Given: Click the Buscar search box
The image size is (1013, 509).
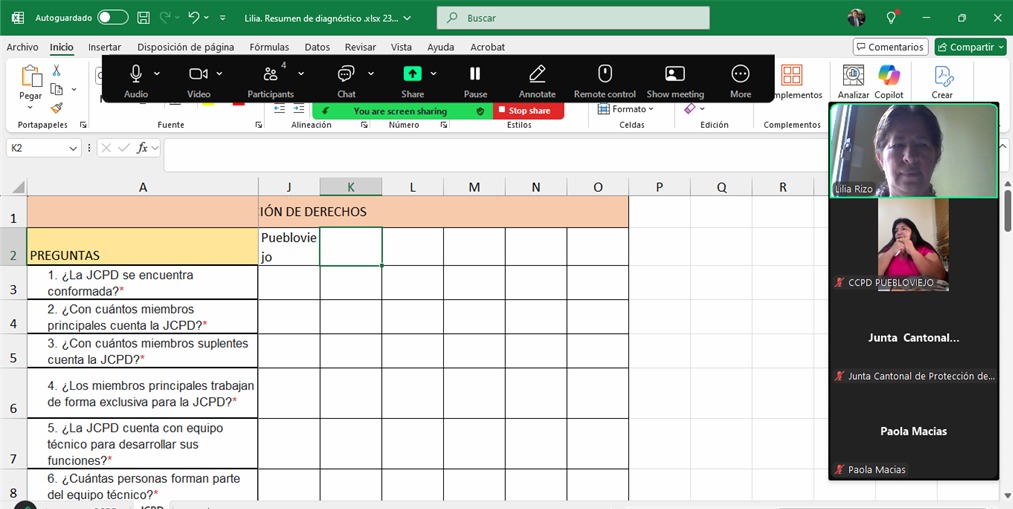Looking at the screenshot, I should (x=573, y=18).
